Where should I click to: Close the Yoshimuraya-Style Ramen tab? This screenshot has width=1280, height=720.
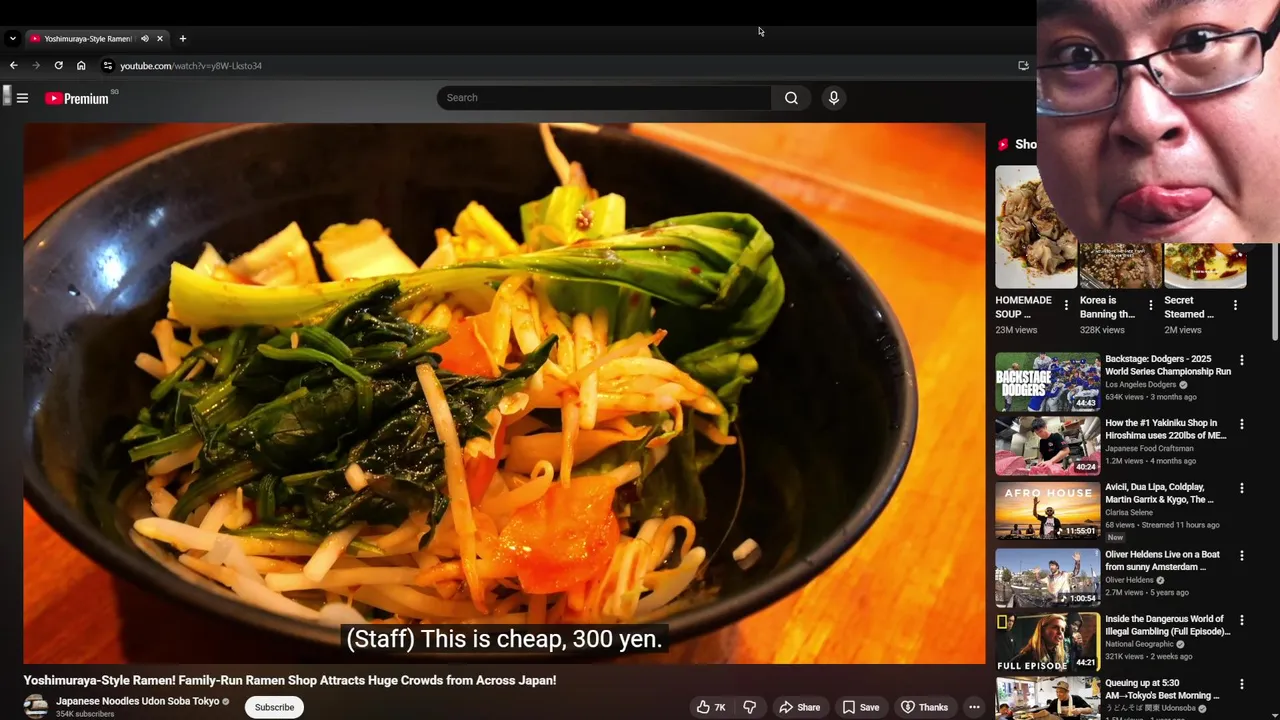tap(160, 39)
